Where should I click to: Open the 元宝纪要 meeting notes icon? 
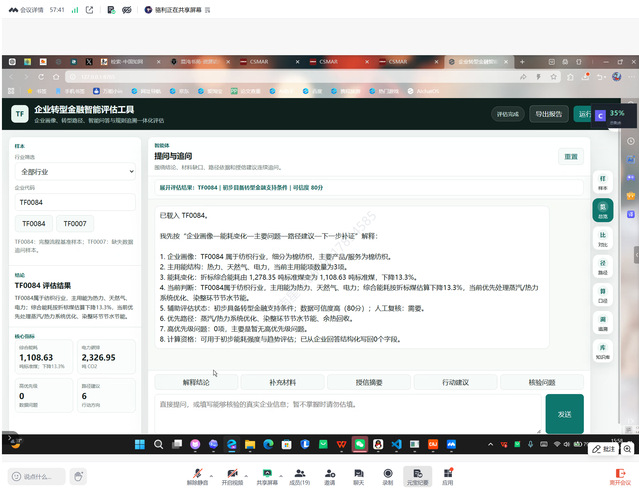[x=417, y=476]
